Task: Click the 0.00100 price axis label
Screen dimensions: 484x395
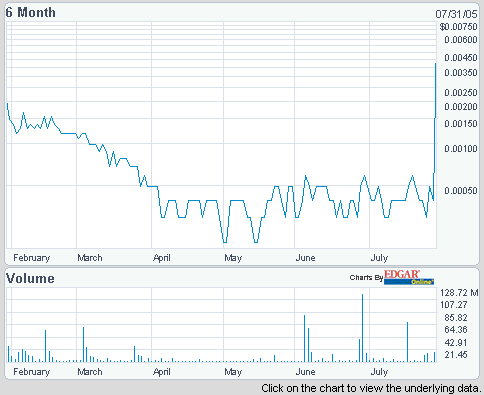Action: click(461, 149)
